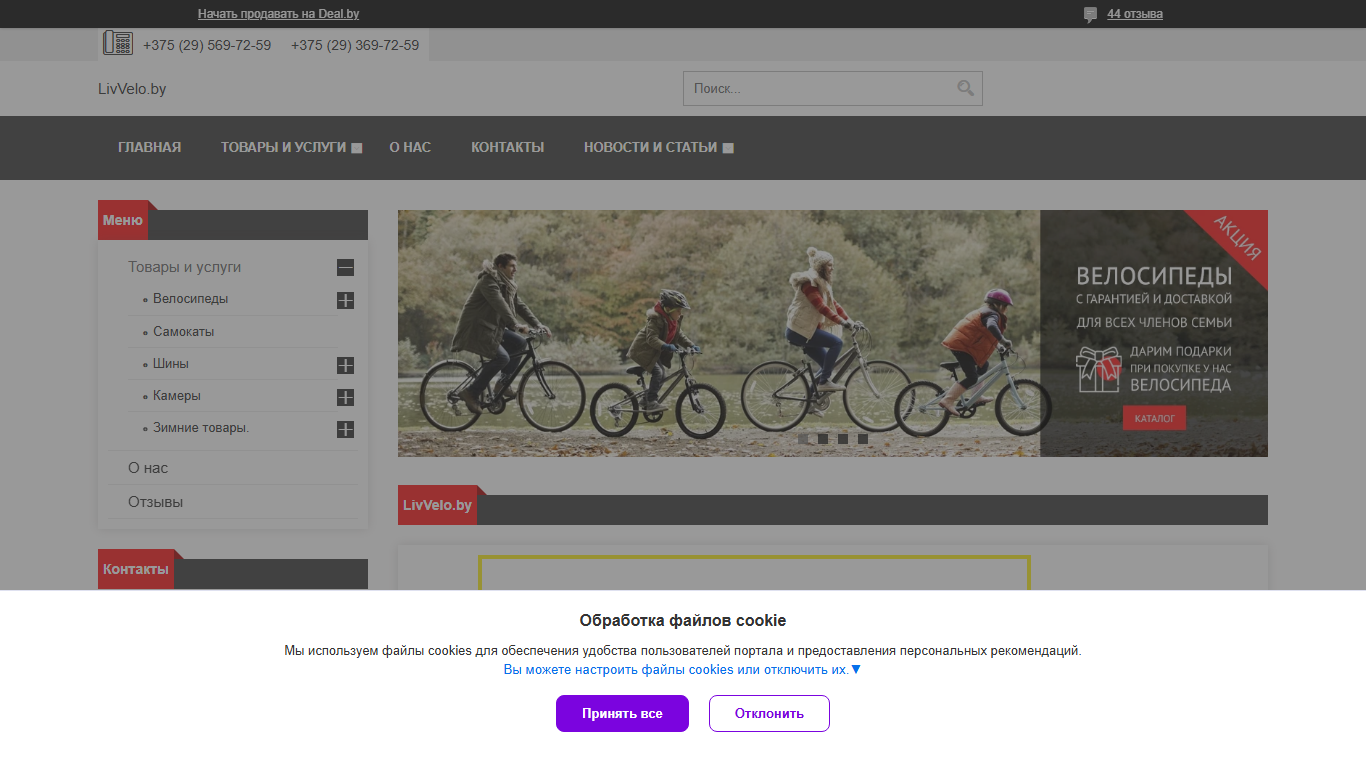Expand cookie settings triangle arrow

855,669
